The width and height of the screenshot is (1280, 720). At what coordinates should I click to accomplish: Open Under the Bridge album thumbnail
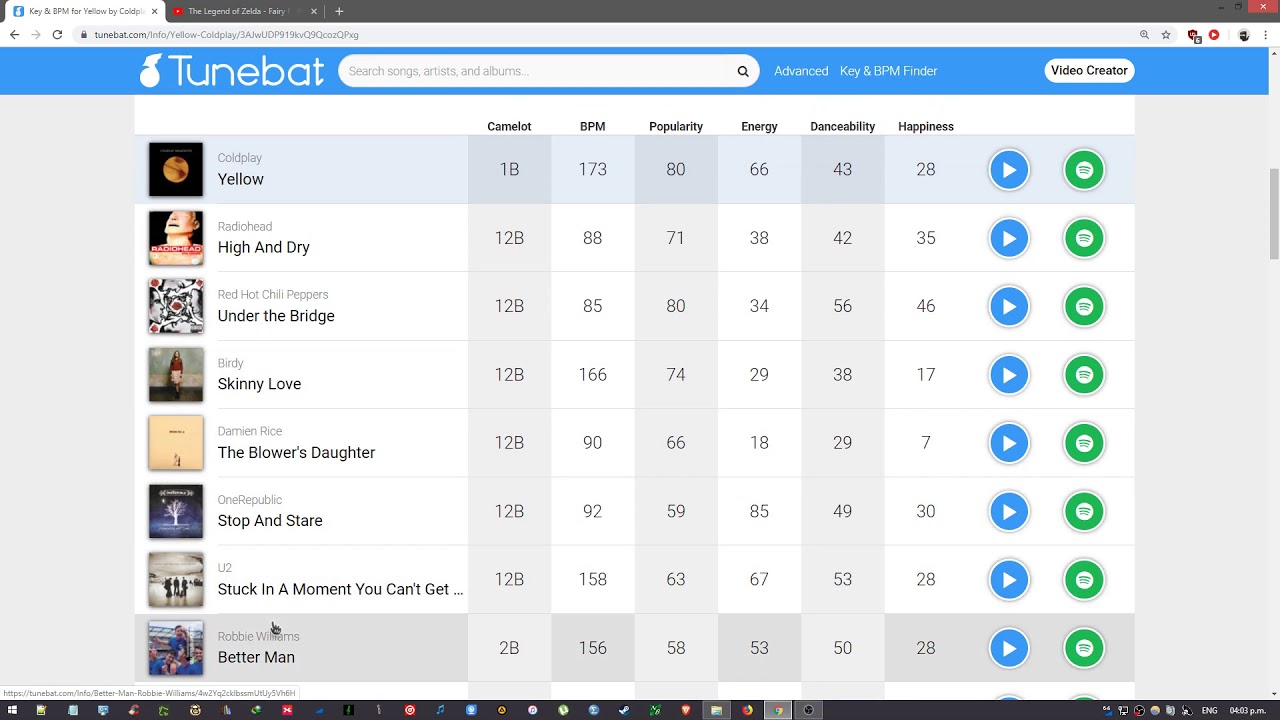pyautogui.click(x=176, y=306)
